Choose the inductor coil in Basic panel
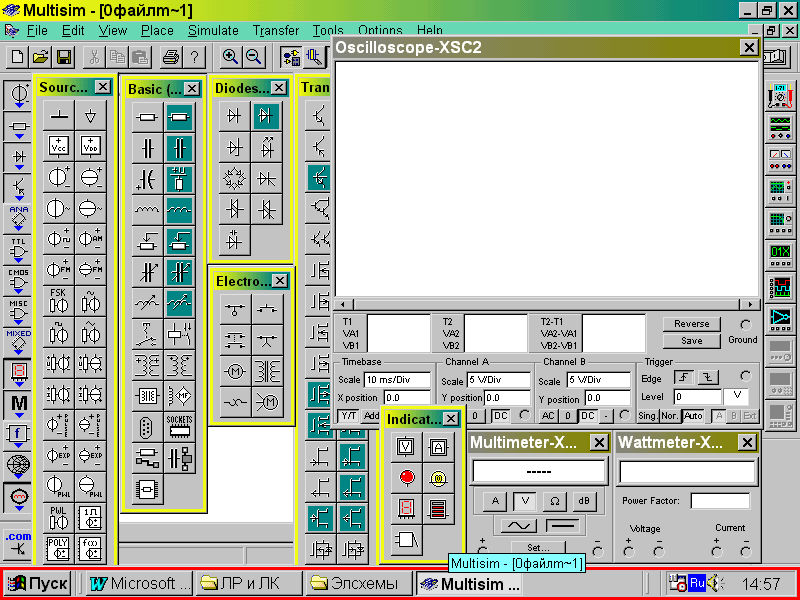Viewport: 800px width, 600px height. click(148, 210)
